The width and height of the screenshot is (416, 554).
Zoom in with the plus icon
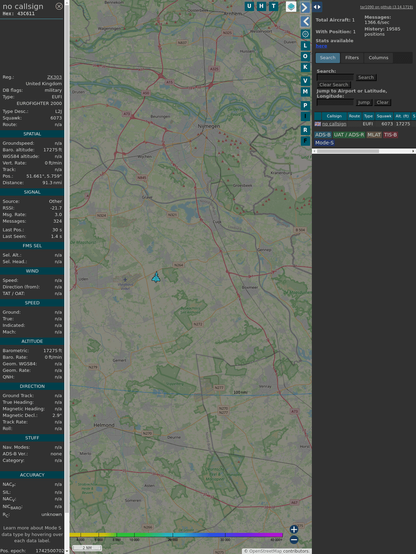(x=294, y=529)
